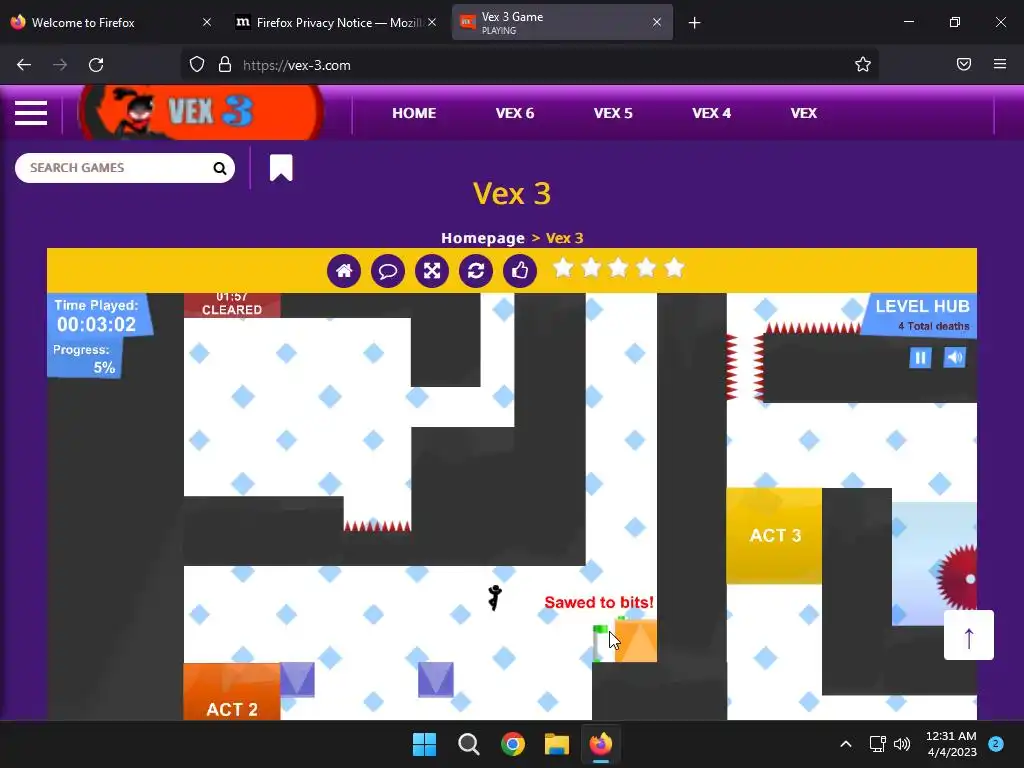Open tracking protection shield icon
The height and width of the screenshot is (768, 1024).
[x=197, y=65]
